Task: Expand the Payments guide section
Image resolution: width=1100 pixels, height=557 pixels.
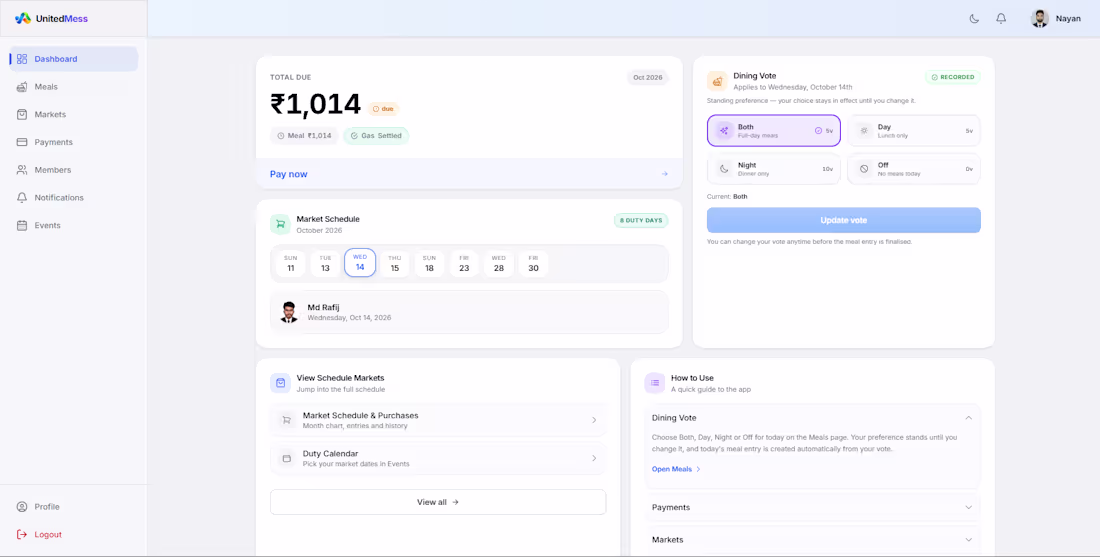Action: 812,506
